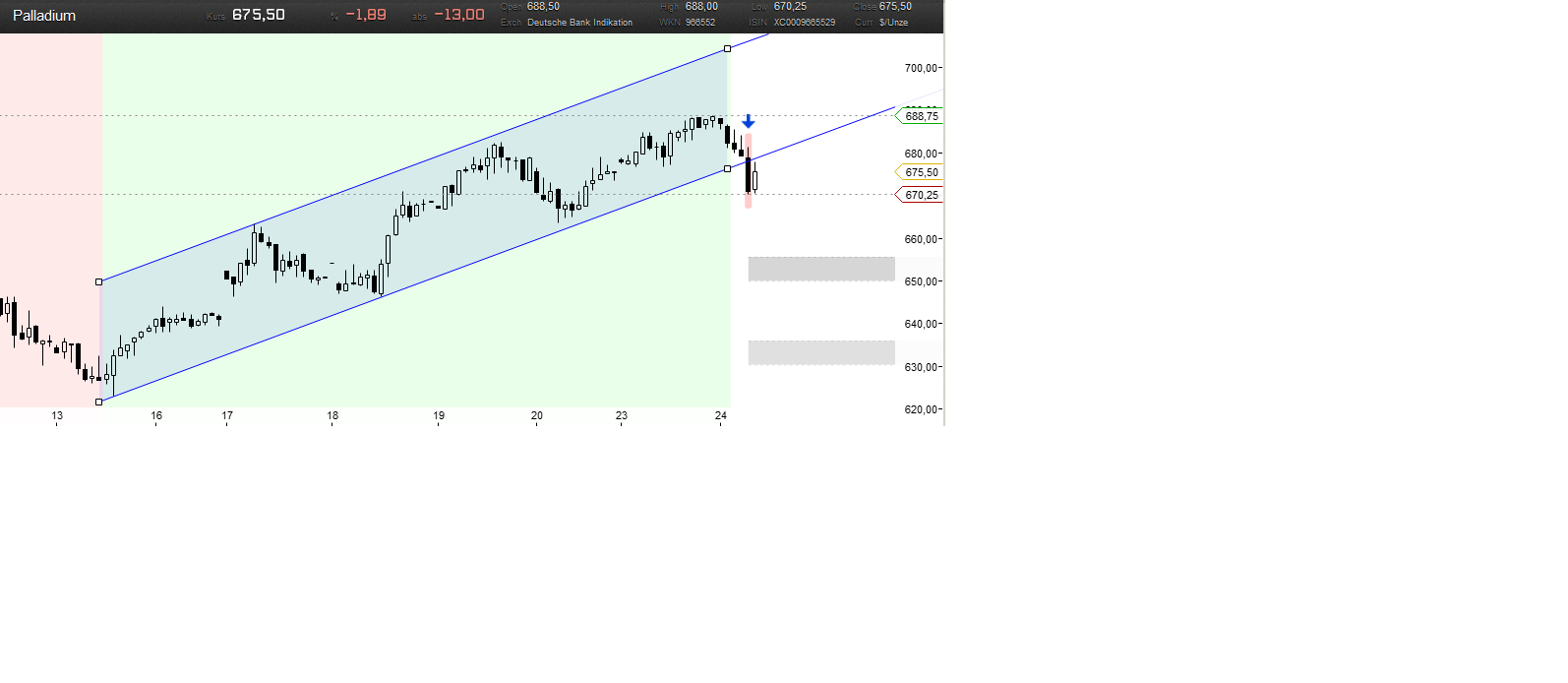The width and height of the screenshot is (1568, 683).
Task: Select the channel's bottom-left anchor handle
Action: [x=99, y=402]
